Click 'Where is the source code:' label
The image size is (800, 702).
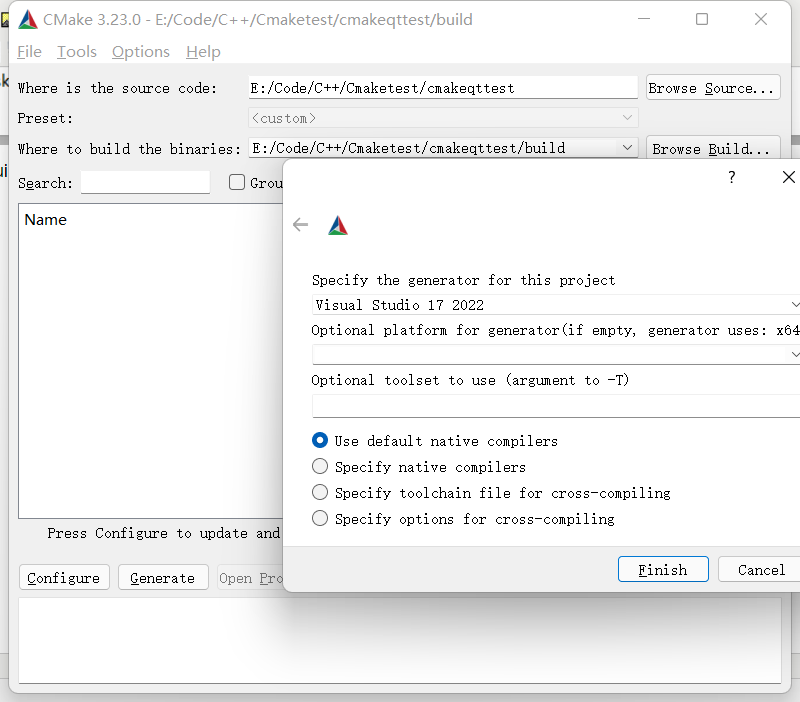pos(117,88)
